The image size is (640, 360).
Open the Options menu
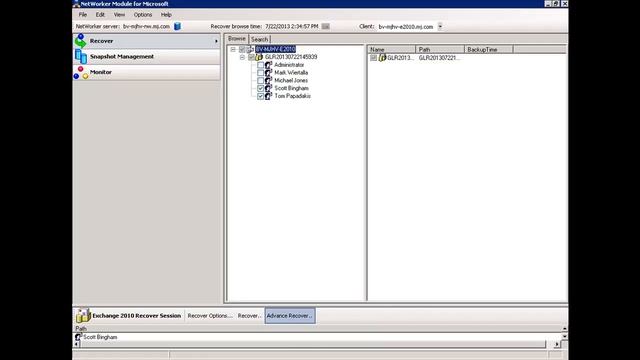coord(143,15)
